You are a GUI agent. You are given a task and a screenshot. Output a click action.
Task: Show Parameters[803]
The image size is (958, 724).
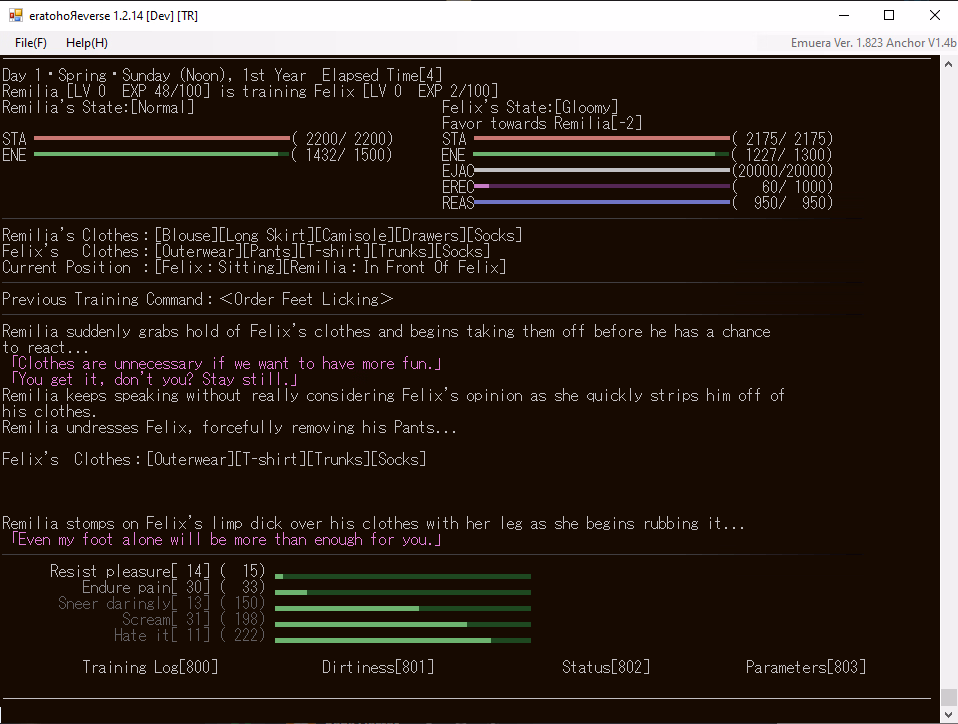point(805,667)
